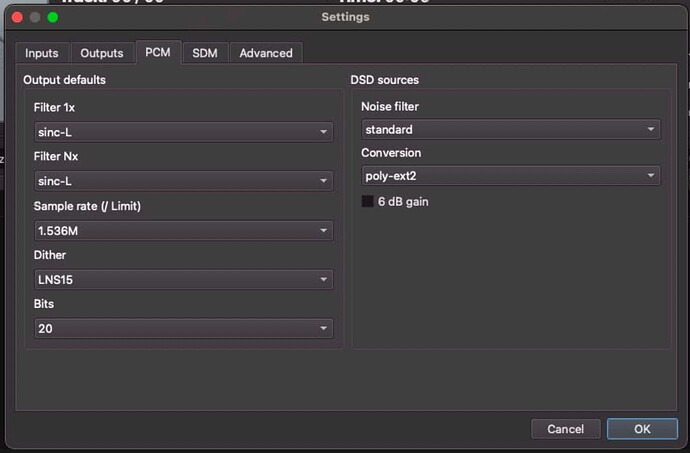
Task: Enable the 6 dB gain checkbox
Action: (367, 202)
